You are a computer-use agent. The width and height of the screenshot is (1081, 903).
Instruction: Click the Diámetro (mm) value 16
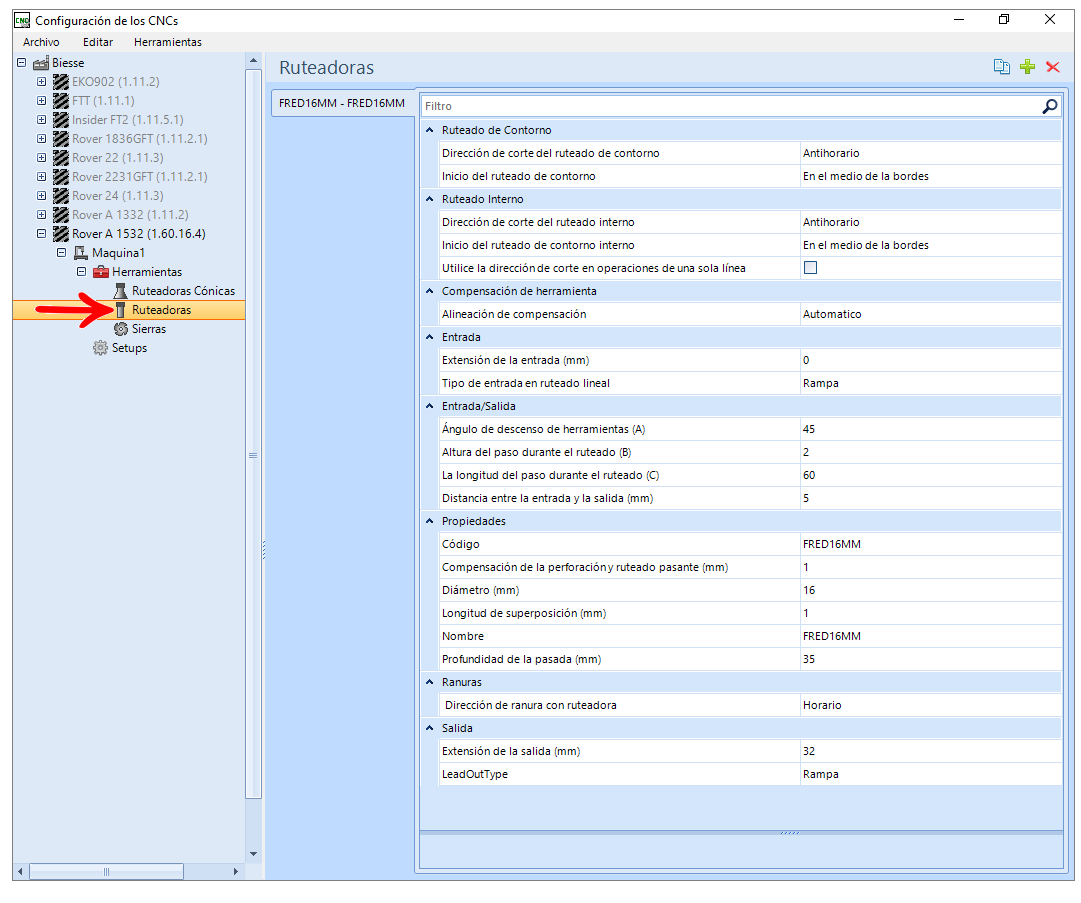(931, 590)
